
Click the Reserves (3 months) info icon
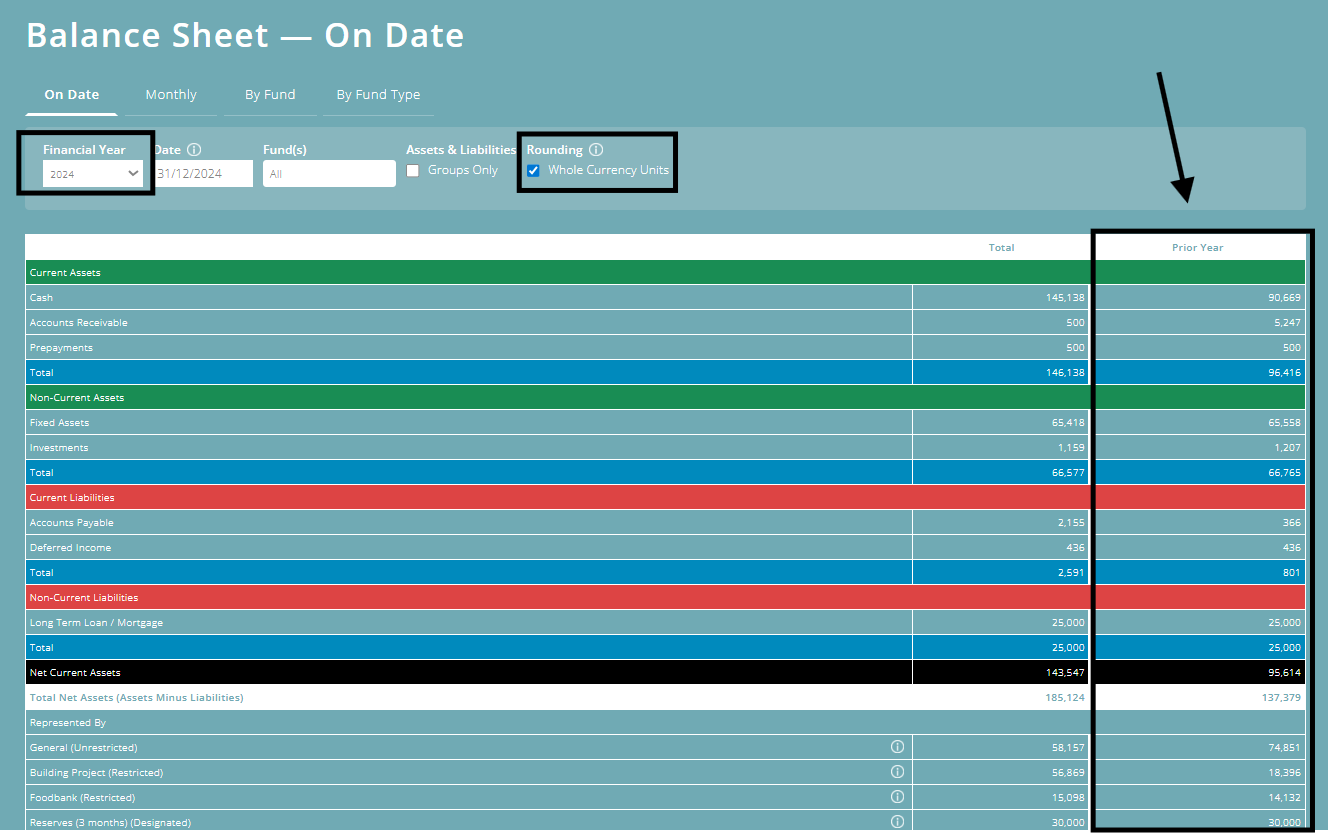897,821
